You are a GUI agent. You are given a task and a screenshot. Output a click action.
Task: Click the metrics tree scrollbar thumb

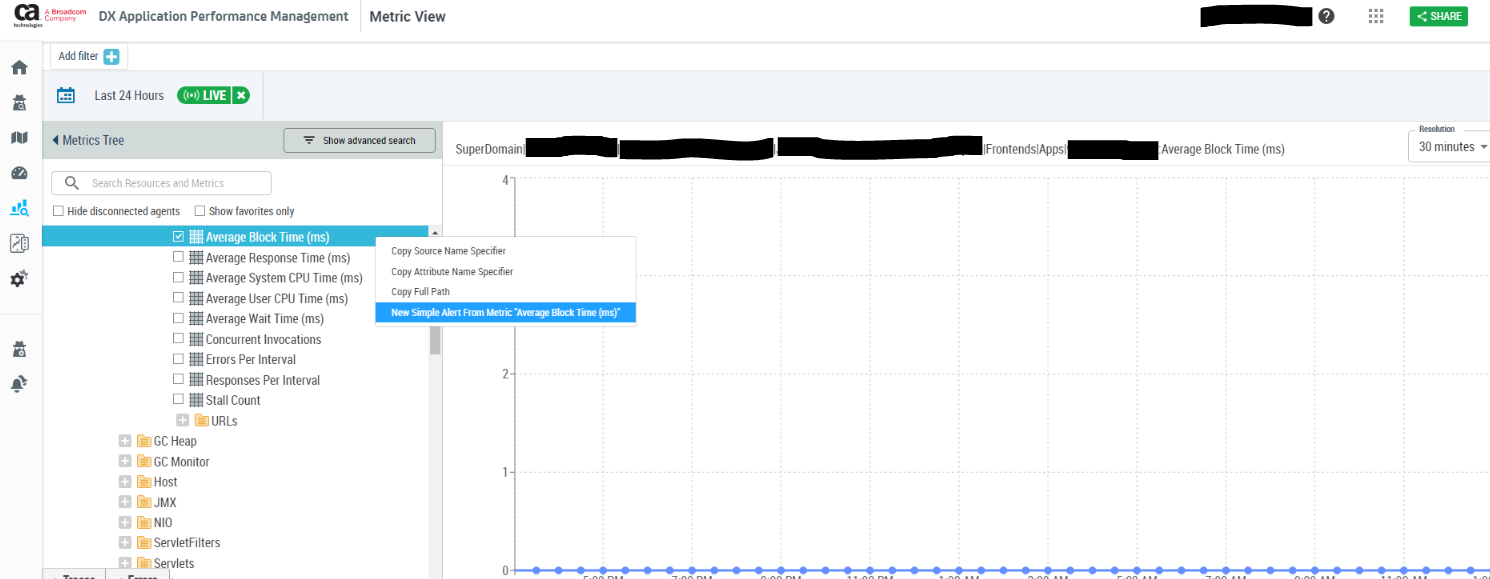point(435,342)
